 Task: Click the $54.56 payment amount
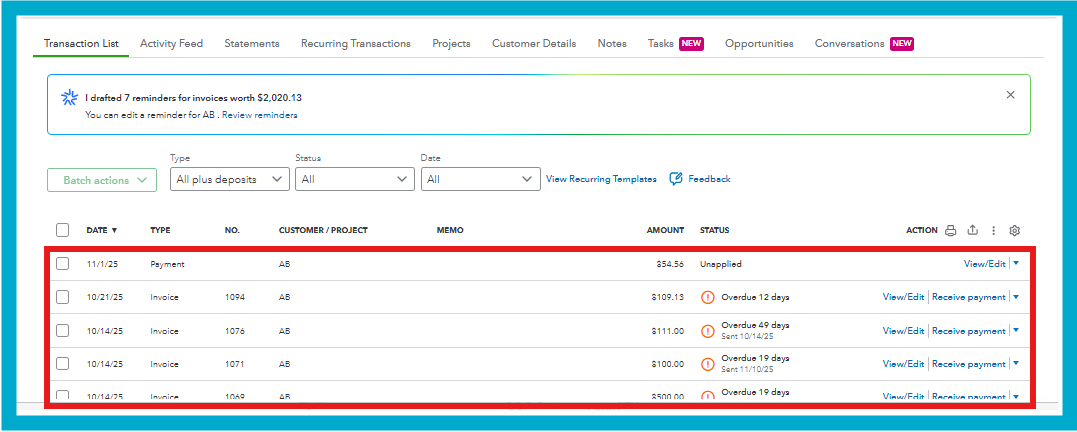670,264
